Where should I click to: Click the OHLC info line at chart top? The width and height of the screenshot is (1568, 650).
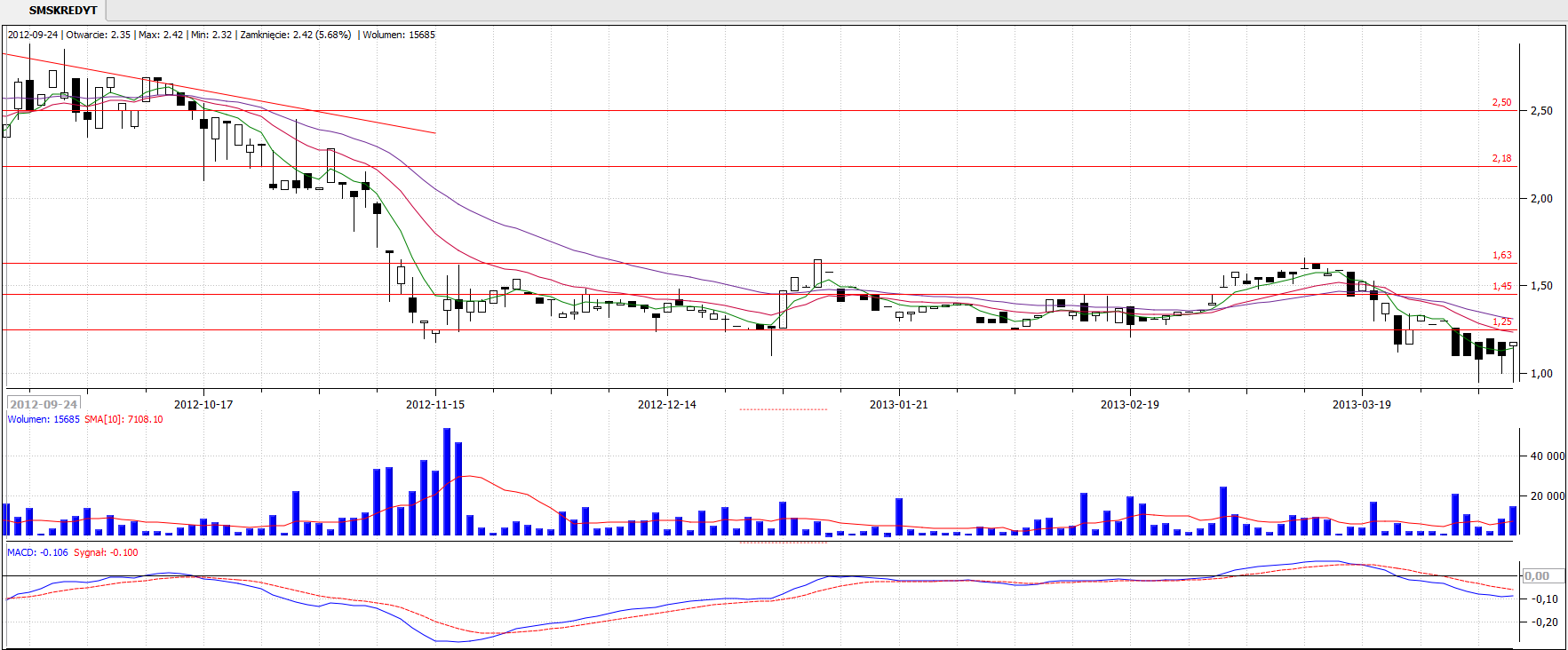tap(221, 36)
